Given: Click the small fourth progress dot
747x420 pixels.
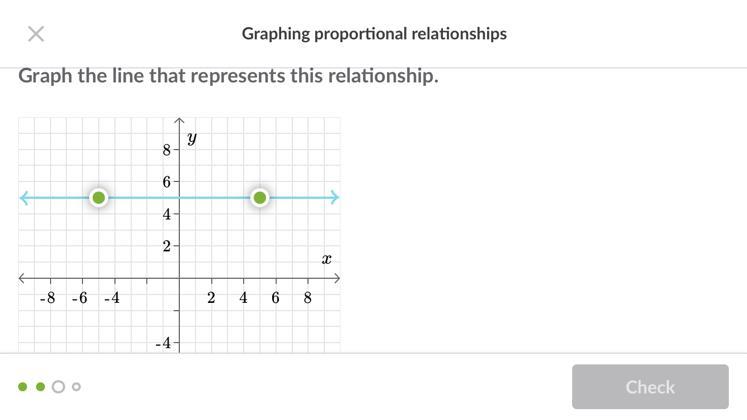Looking at the screenshot, I should [76, 387].
